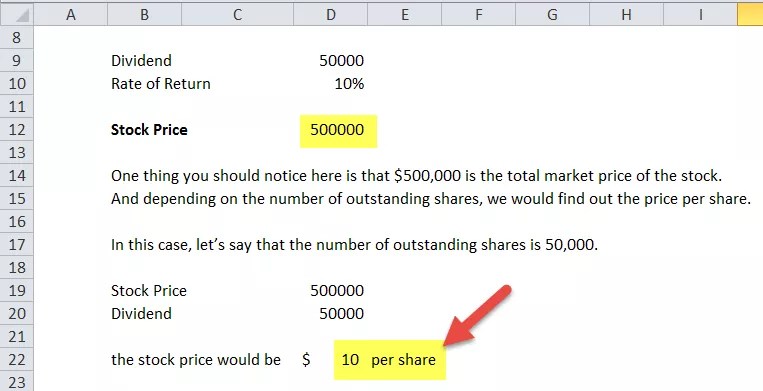Select the Dividend value 50000 in row 9
This screenshot has height=391, width=763.
pyautogui.click(x=342, y=60)
